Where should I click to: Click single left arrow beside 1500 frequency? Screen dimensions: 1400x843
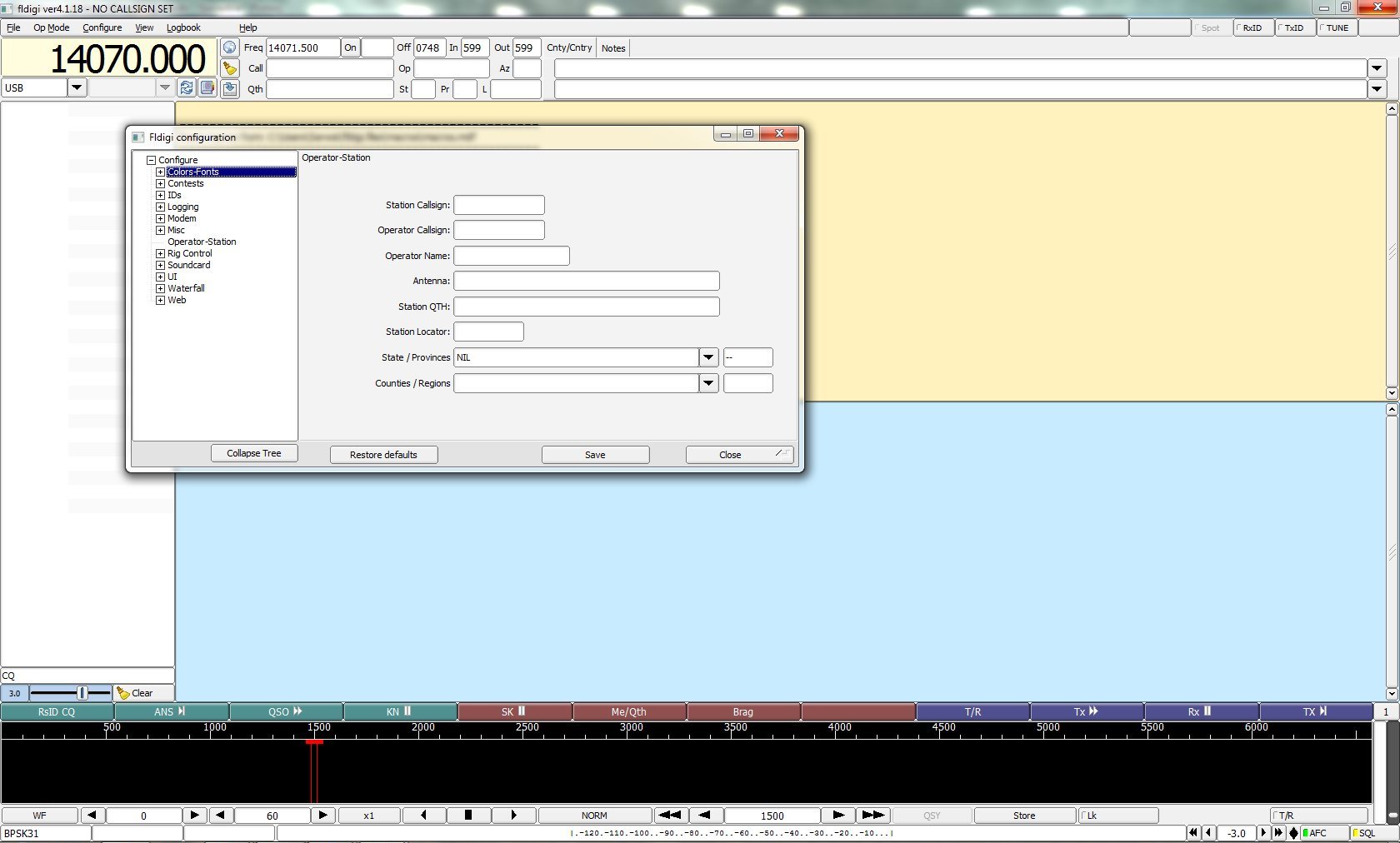(705, 816)
